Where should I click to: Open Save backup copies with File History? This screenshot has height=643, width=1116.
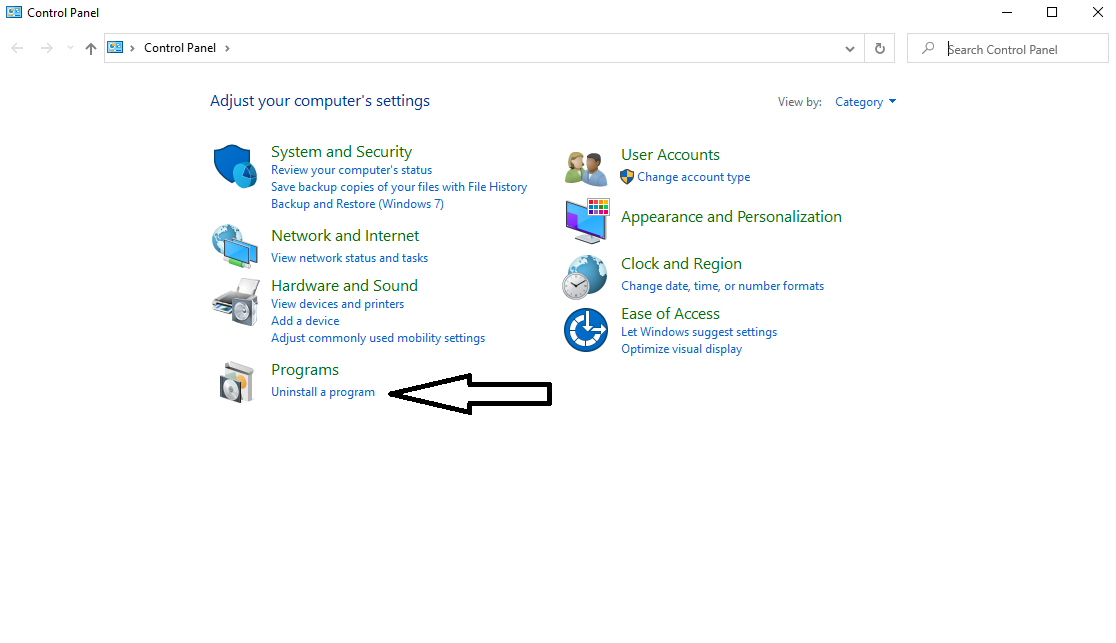click(x=399, y=187)
